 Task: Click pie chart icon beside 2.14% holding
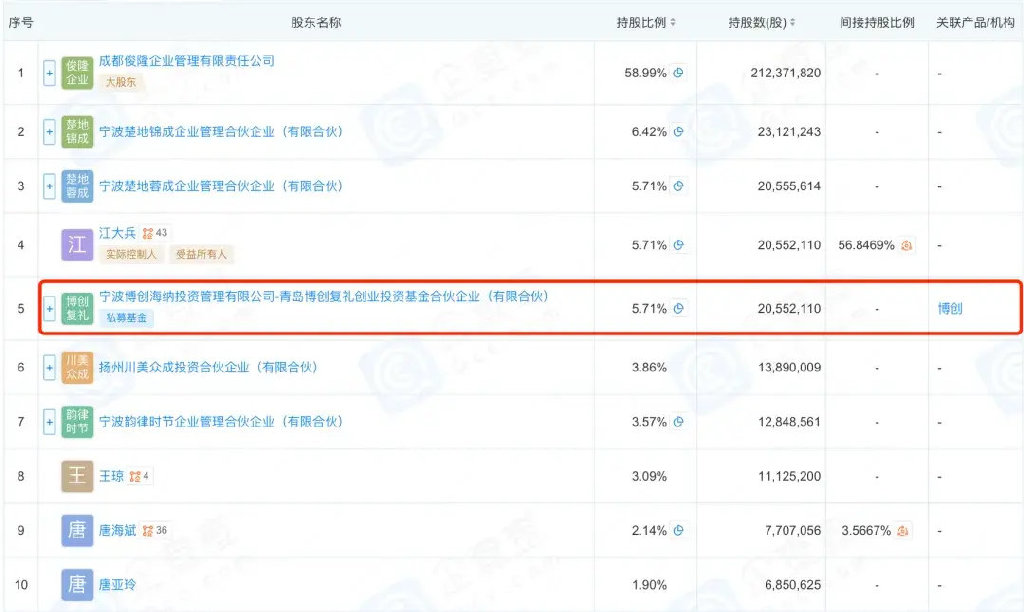679,530
